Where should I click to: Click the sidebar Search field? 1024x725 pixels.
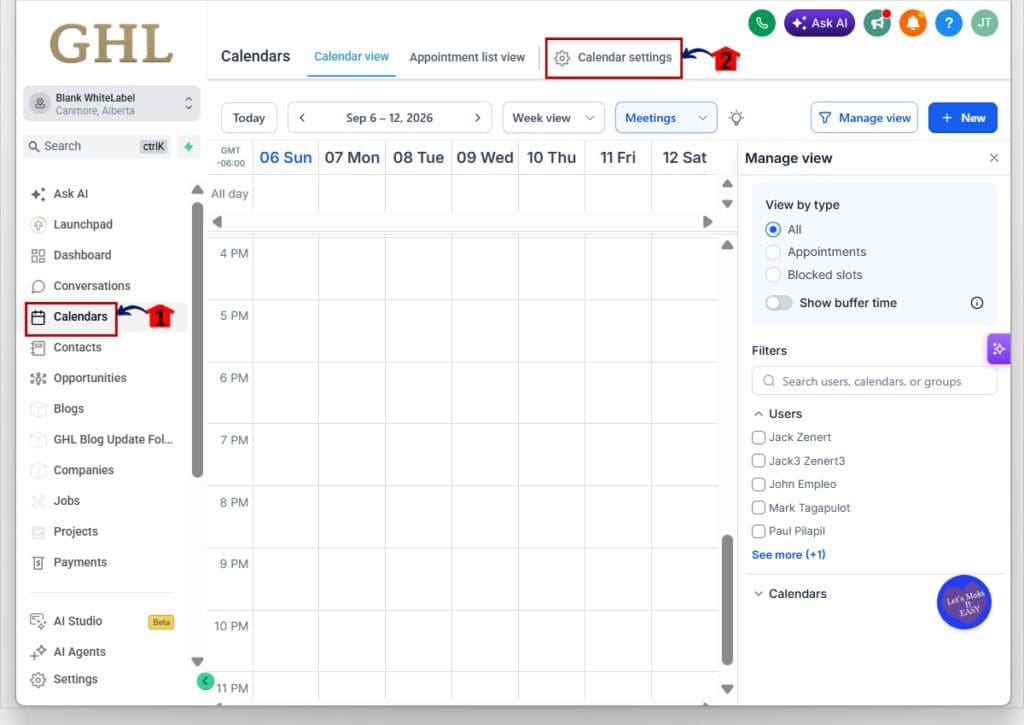point(98,146)
